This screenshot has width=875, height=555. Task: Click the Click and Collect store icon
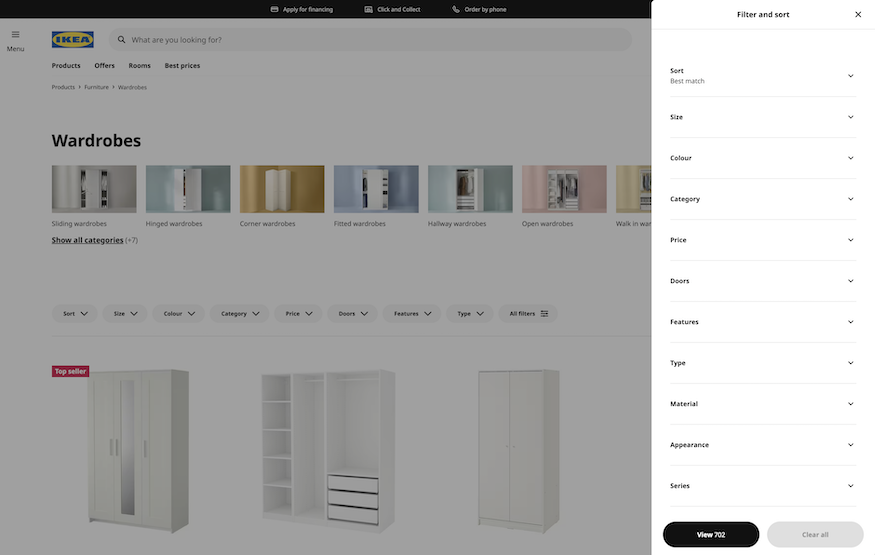pyautogui.click(x=368, y=9)
